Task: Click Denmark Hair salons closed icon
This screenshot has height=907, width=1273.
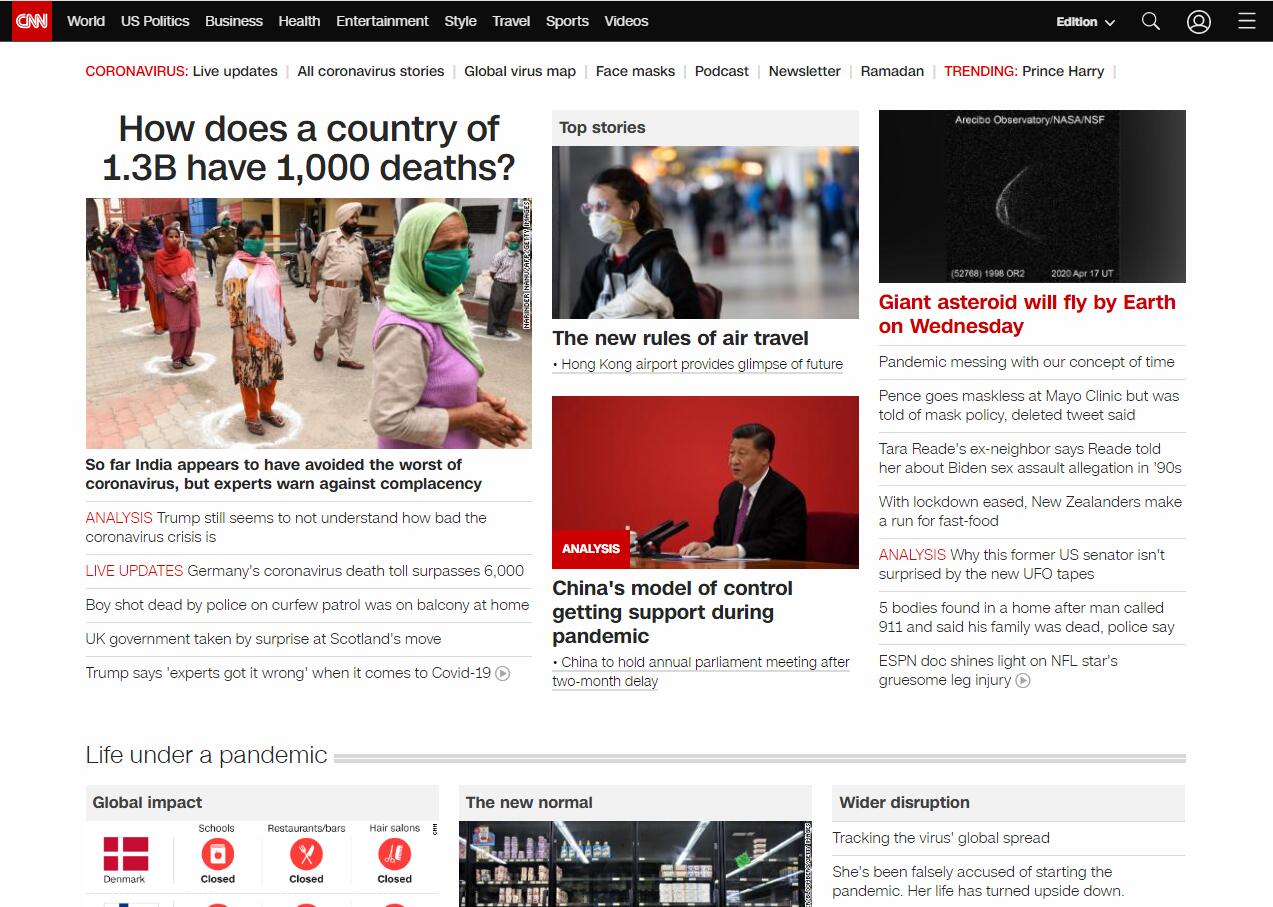Action: coord(394,854)
